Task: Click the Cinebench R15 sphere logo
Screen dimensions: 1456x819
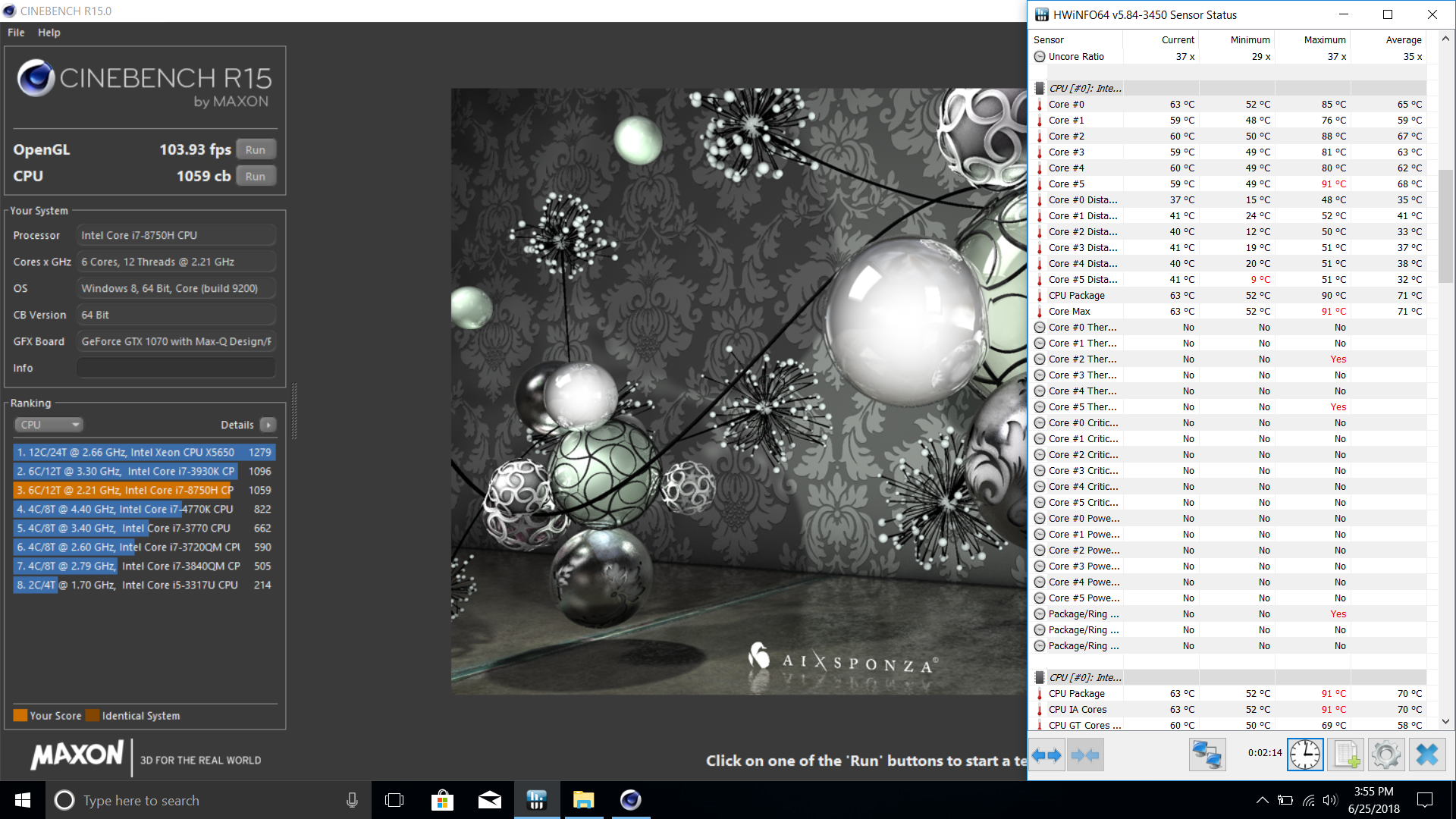Action: click(36, 78)
